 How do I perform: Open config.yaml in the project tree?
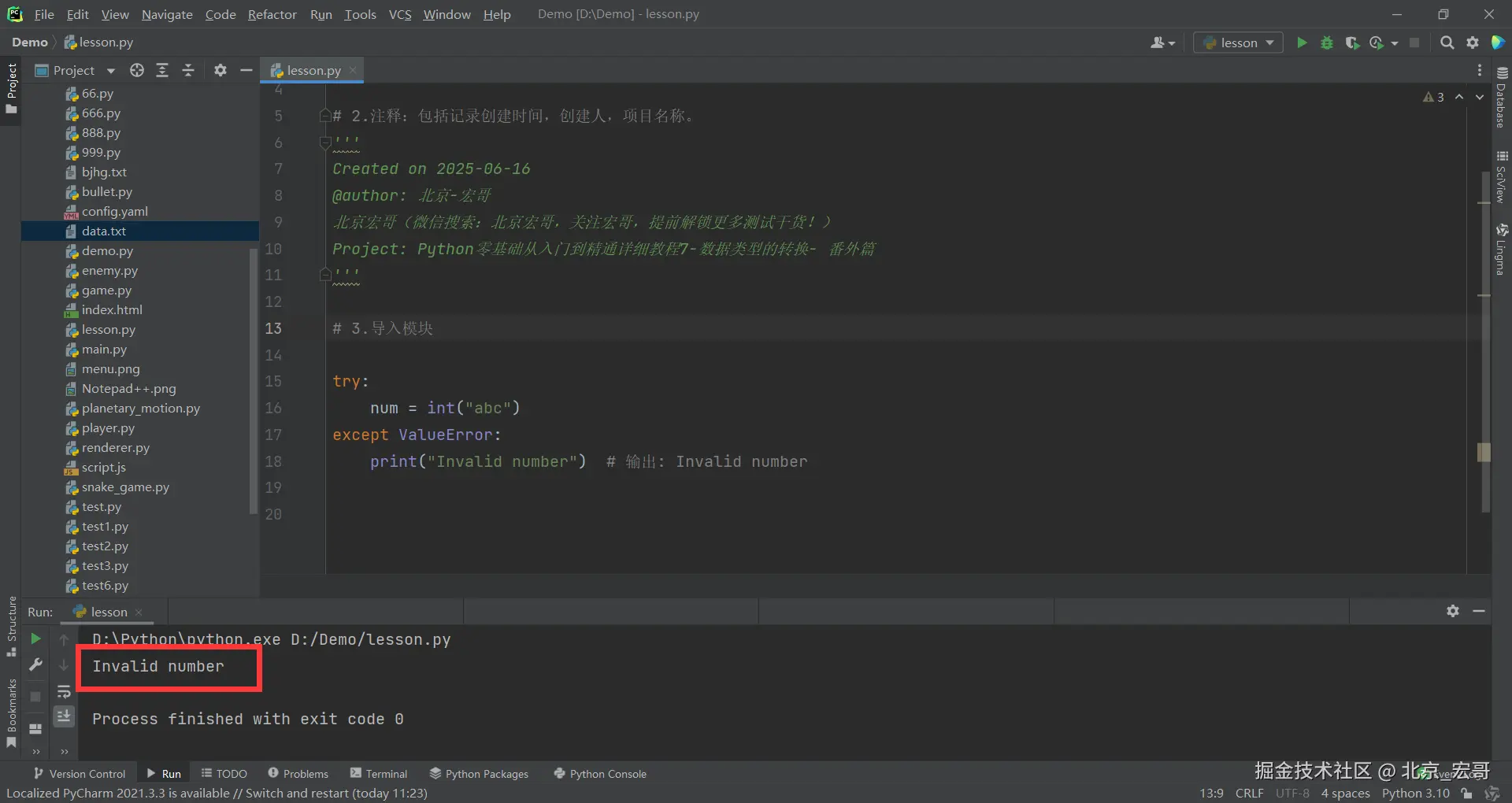(x=114, y=211)
